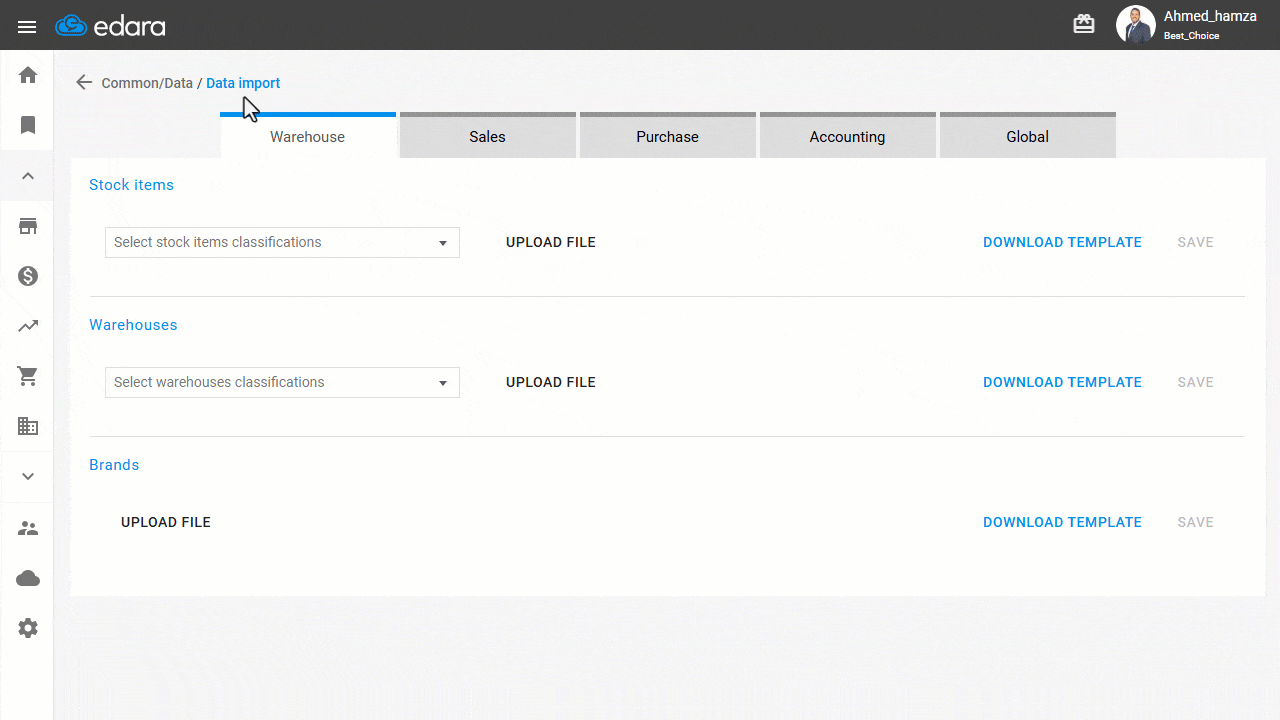Open the cloud sidebar icon
This screenshot has width=1280, height=720.
pyautogui.click(x=28, y=578)
